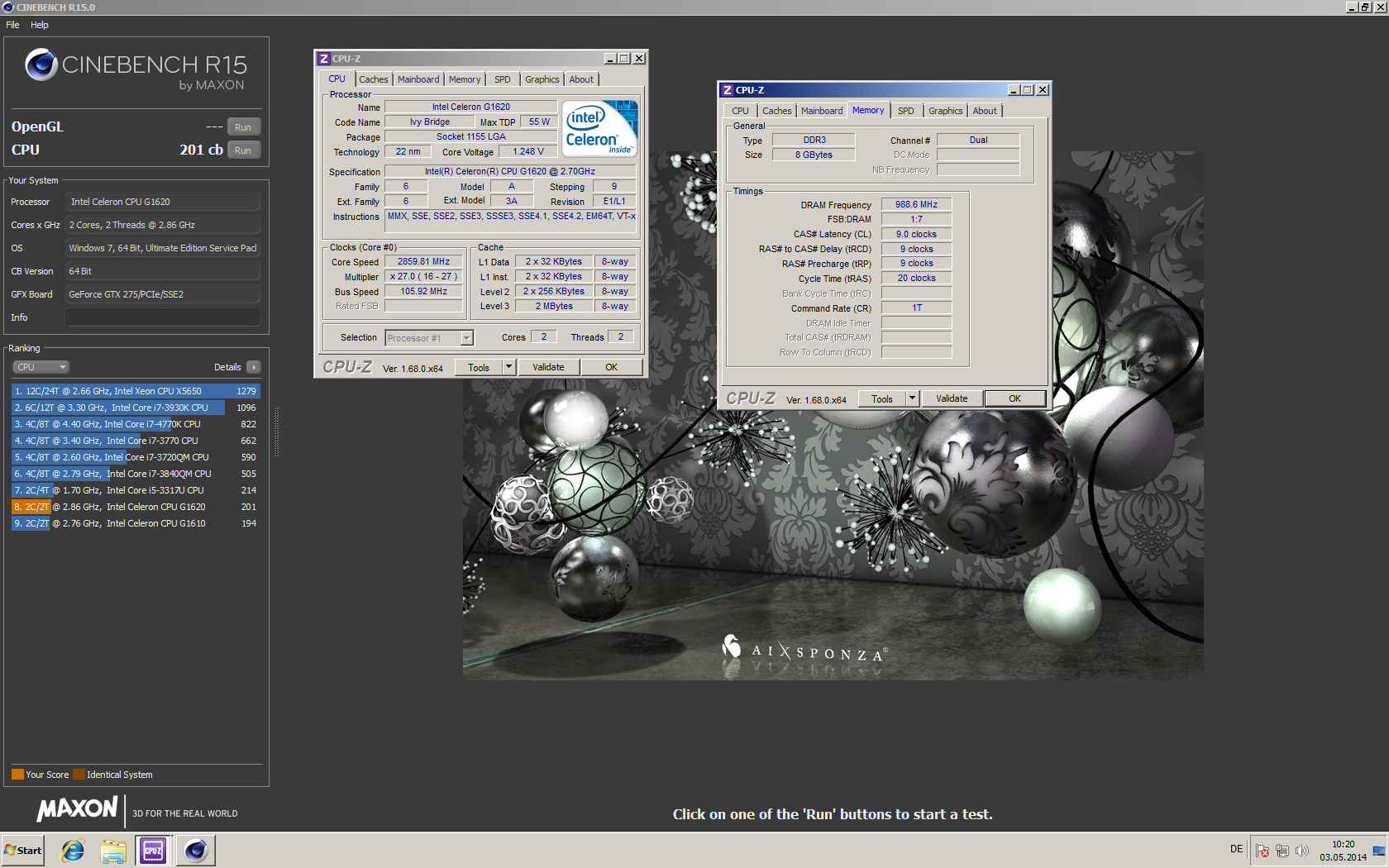Open the network tray icon
1389x868 pixels.
click(1282, 851)
